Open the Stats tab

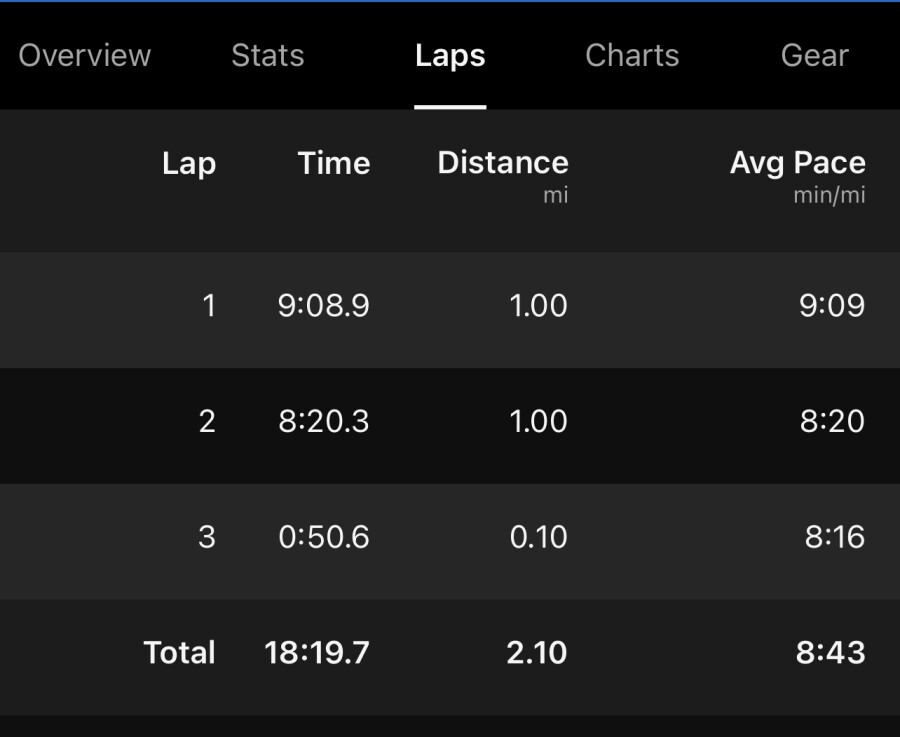click(x=267, y=56)
